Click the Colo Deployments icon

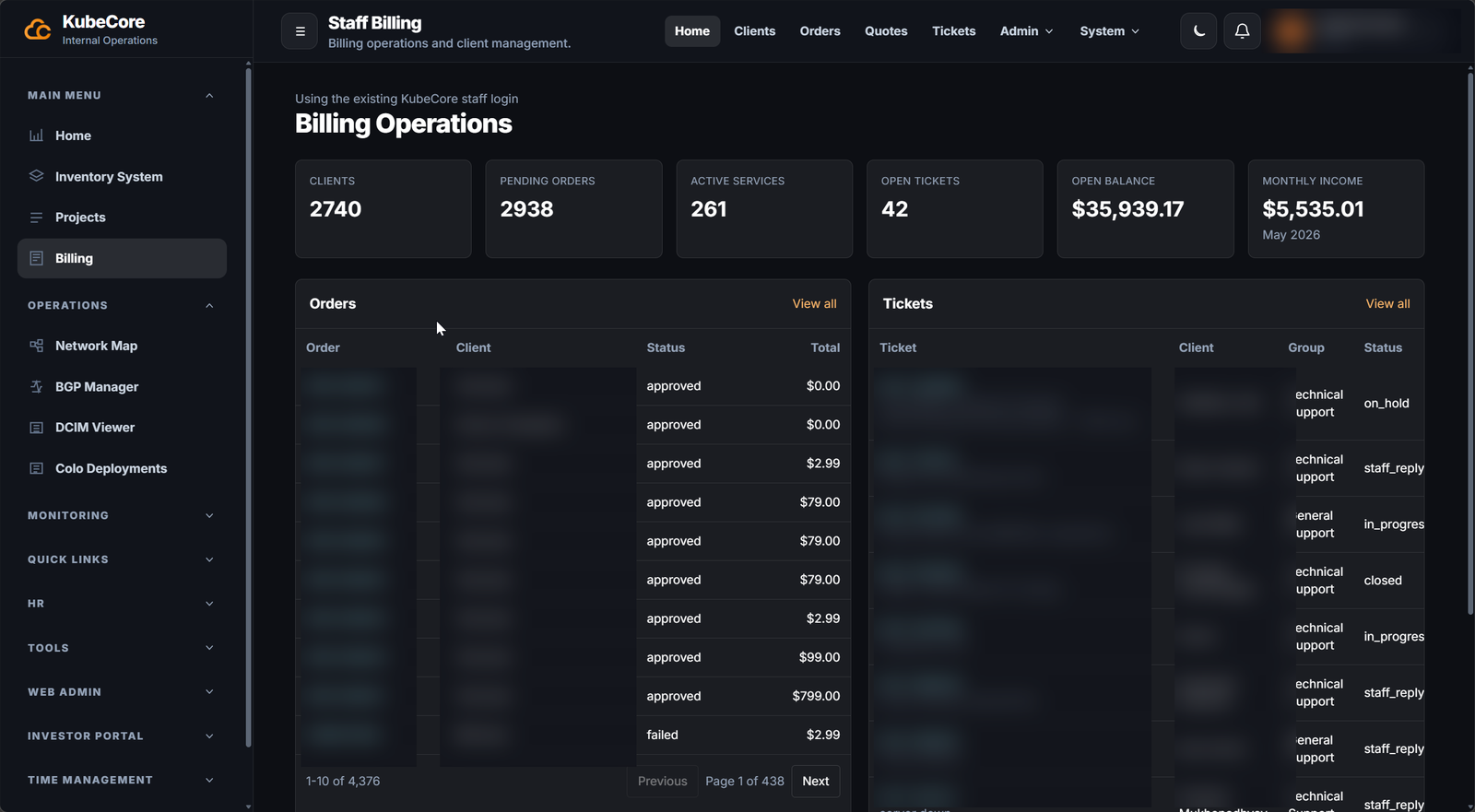pos(37,468)
